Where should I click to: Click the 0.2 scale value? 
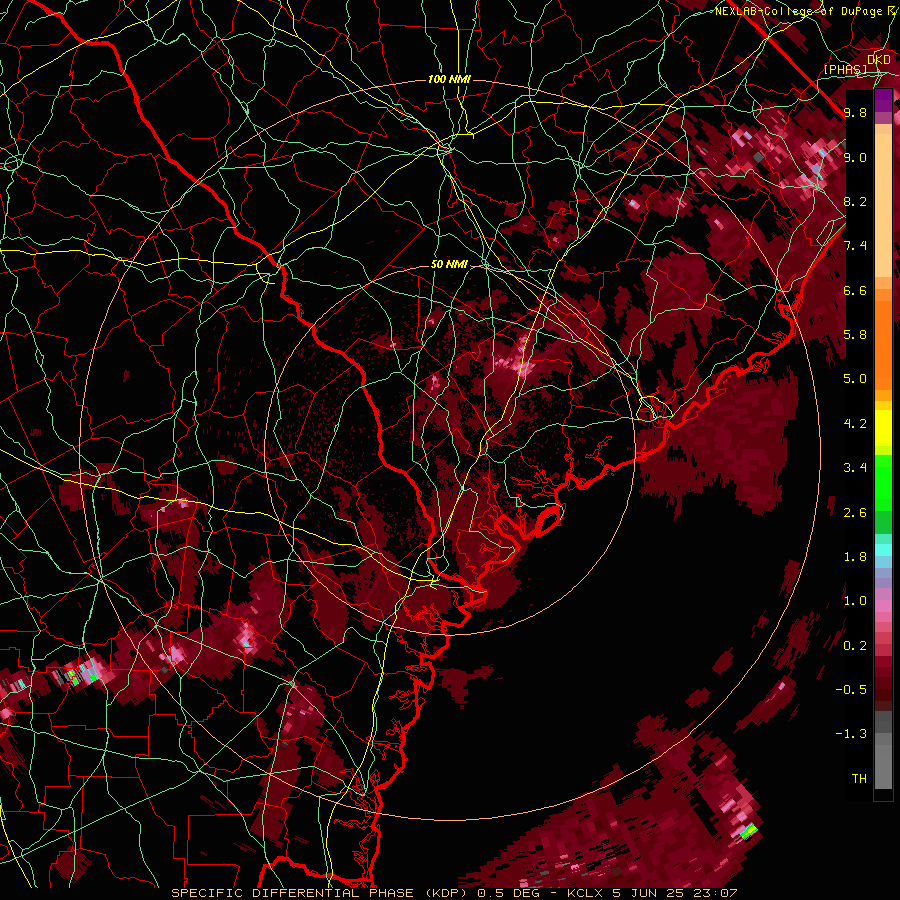point(855,645)
